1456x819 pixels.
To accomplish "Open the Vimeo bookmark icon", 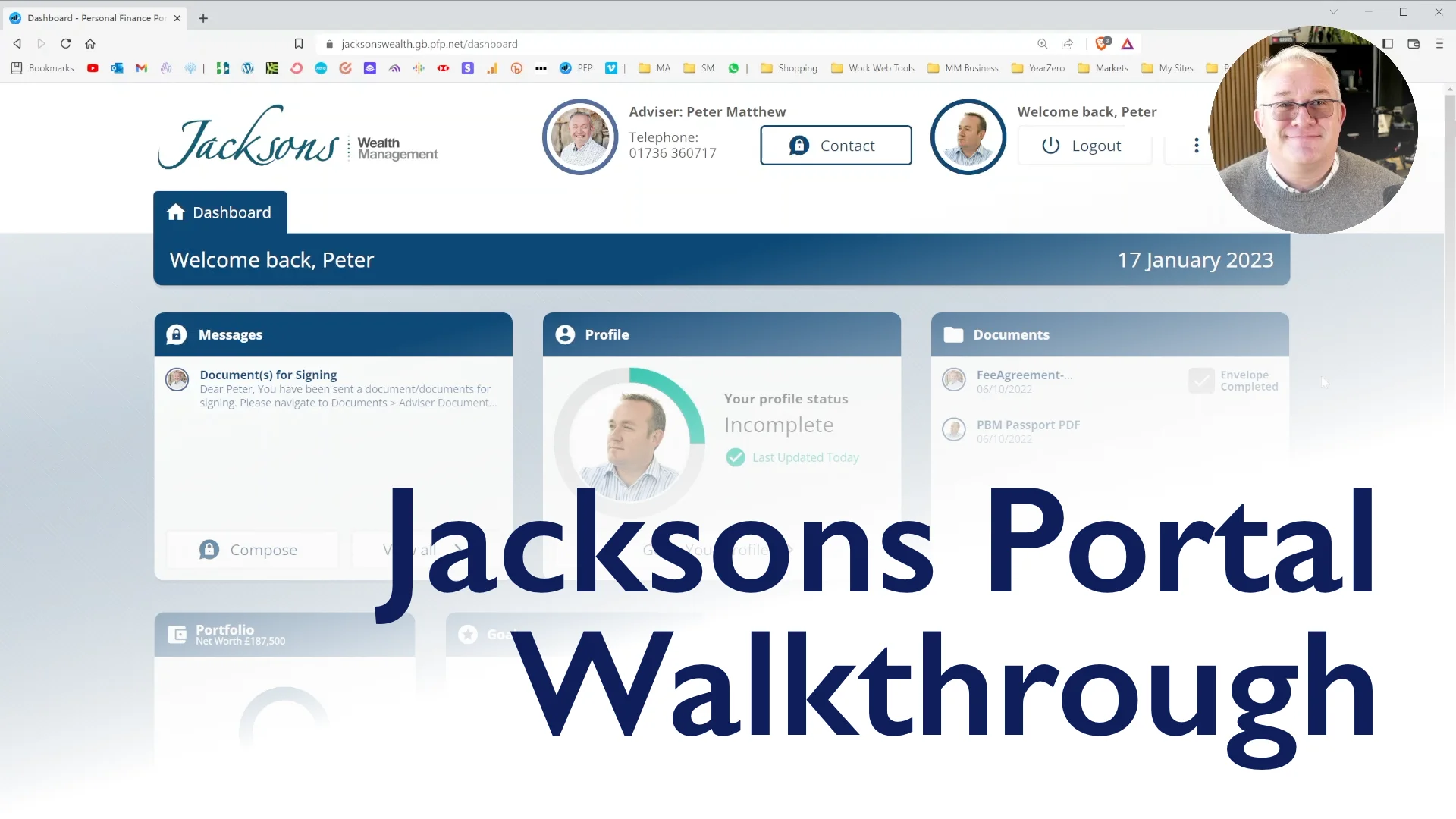I will pyautogui.click(x=611, y=68).
